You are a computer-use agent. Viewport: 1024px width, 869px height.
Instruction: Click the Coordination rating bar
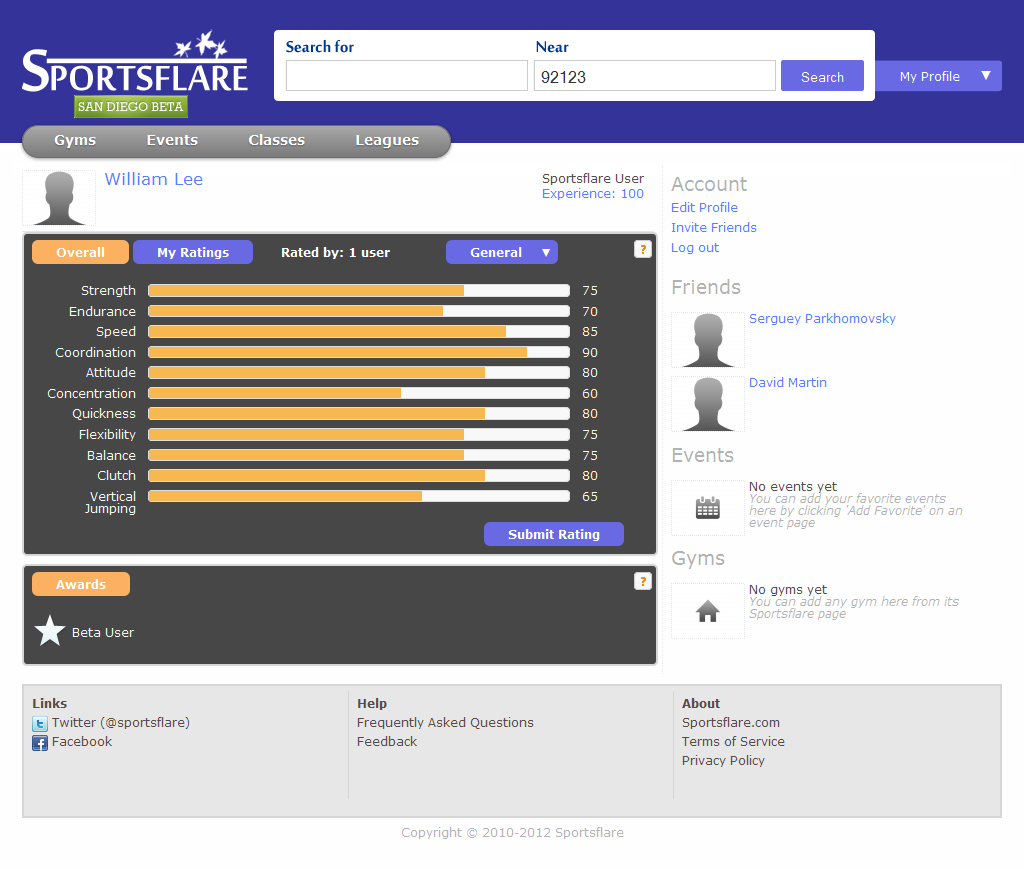(359, 353)
